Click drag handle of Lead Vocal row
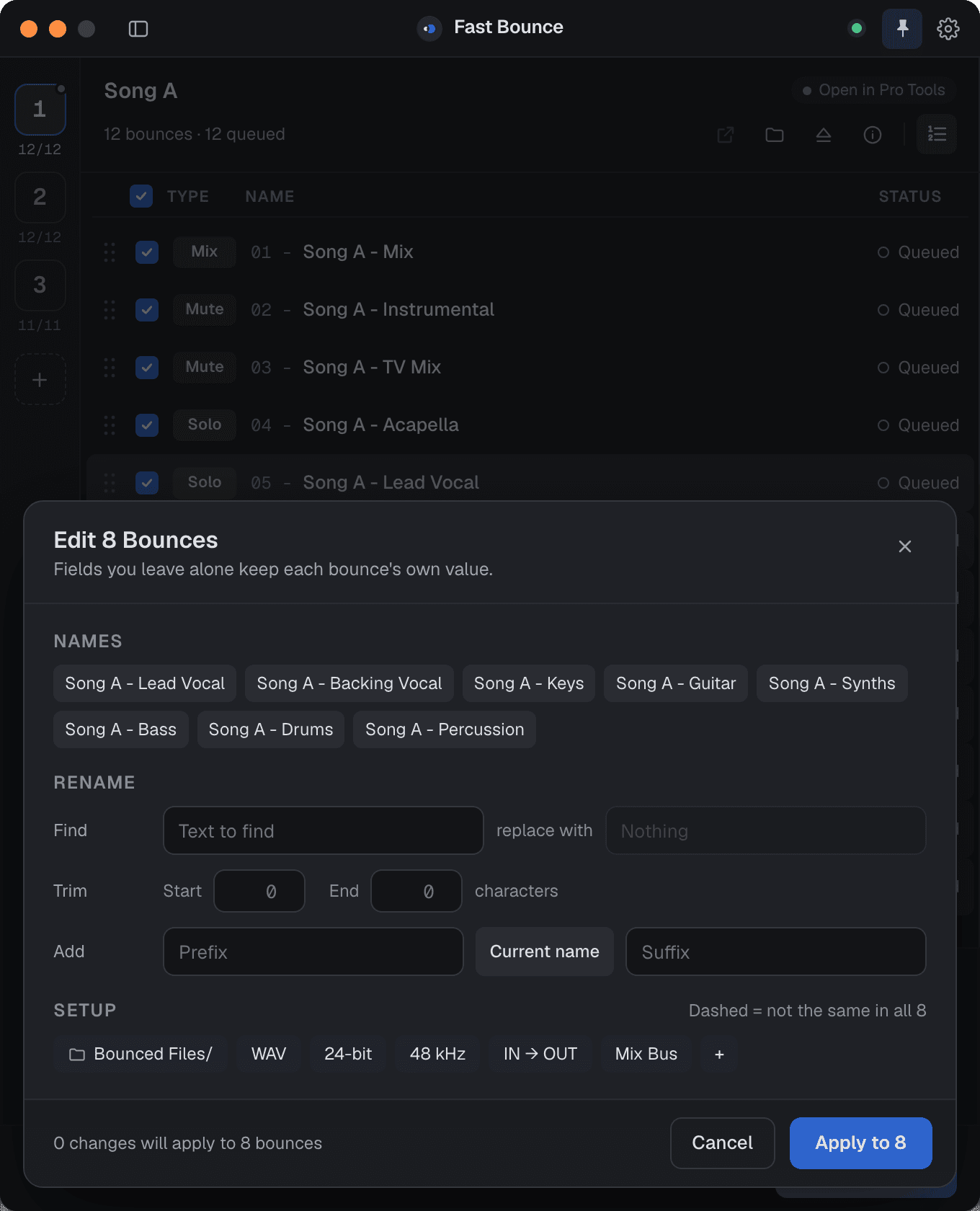The height and width of the screenshot is (1211, 980). 110,483
